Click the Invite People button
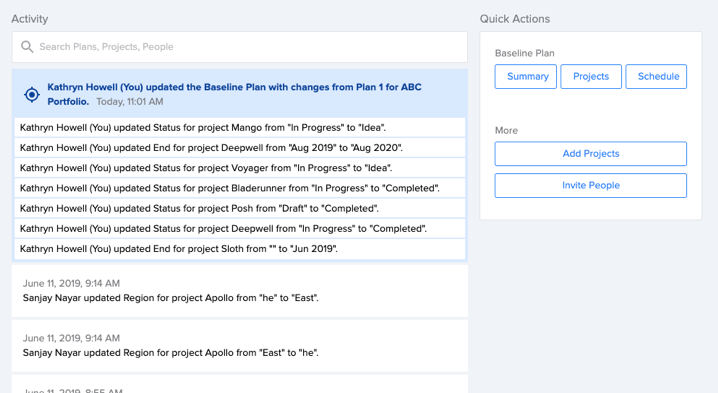This screenshot has height=393, width=718. 591,185
